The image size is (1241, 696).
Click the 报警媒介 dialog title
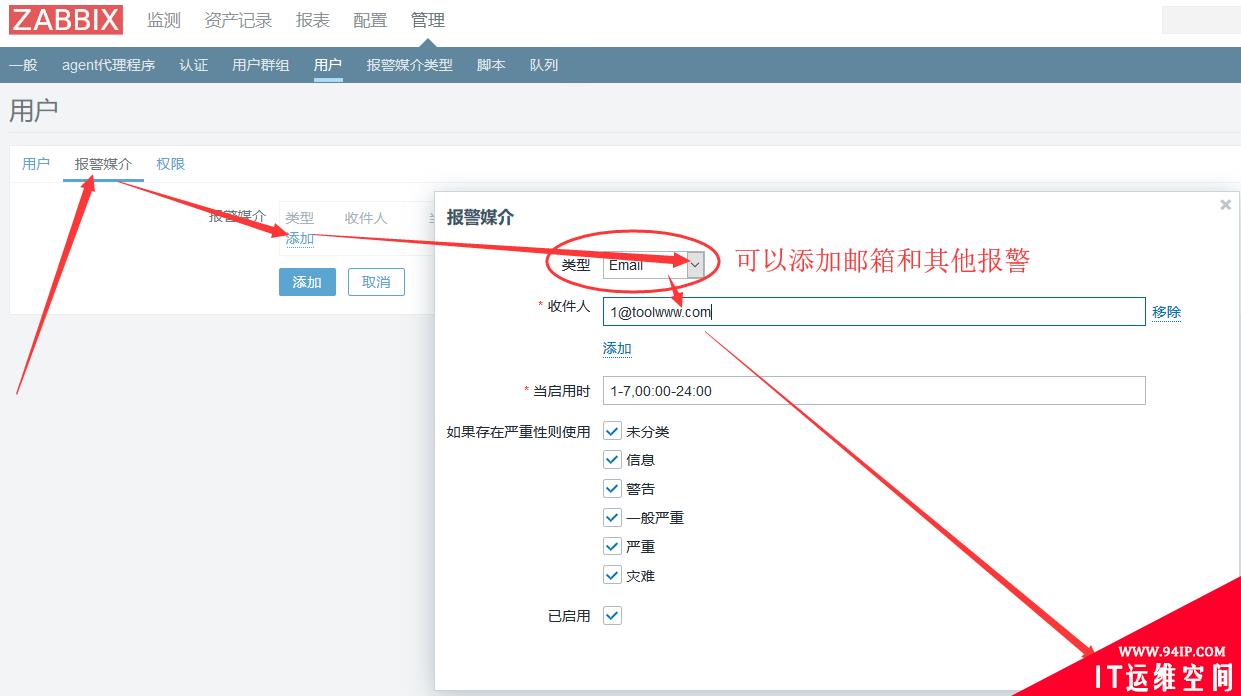click(480, 217)
